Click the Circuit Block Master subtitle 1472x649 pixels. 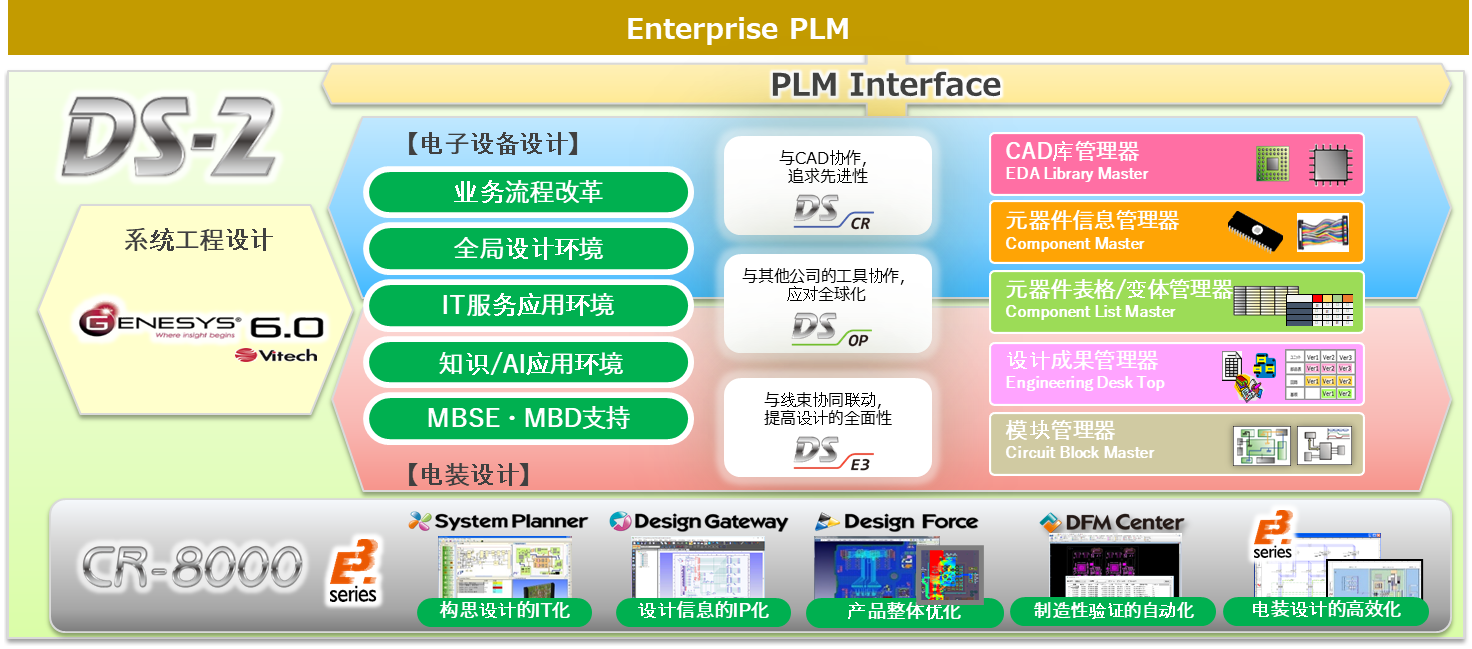(x=1080, y=453)
